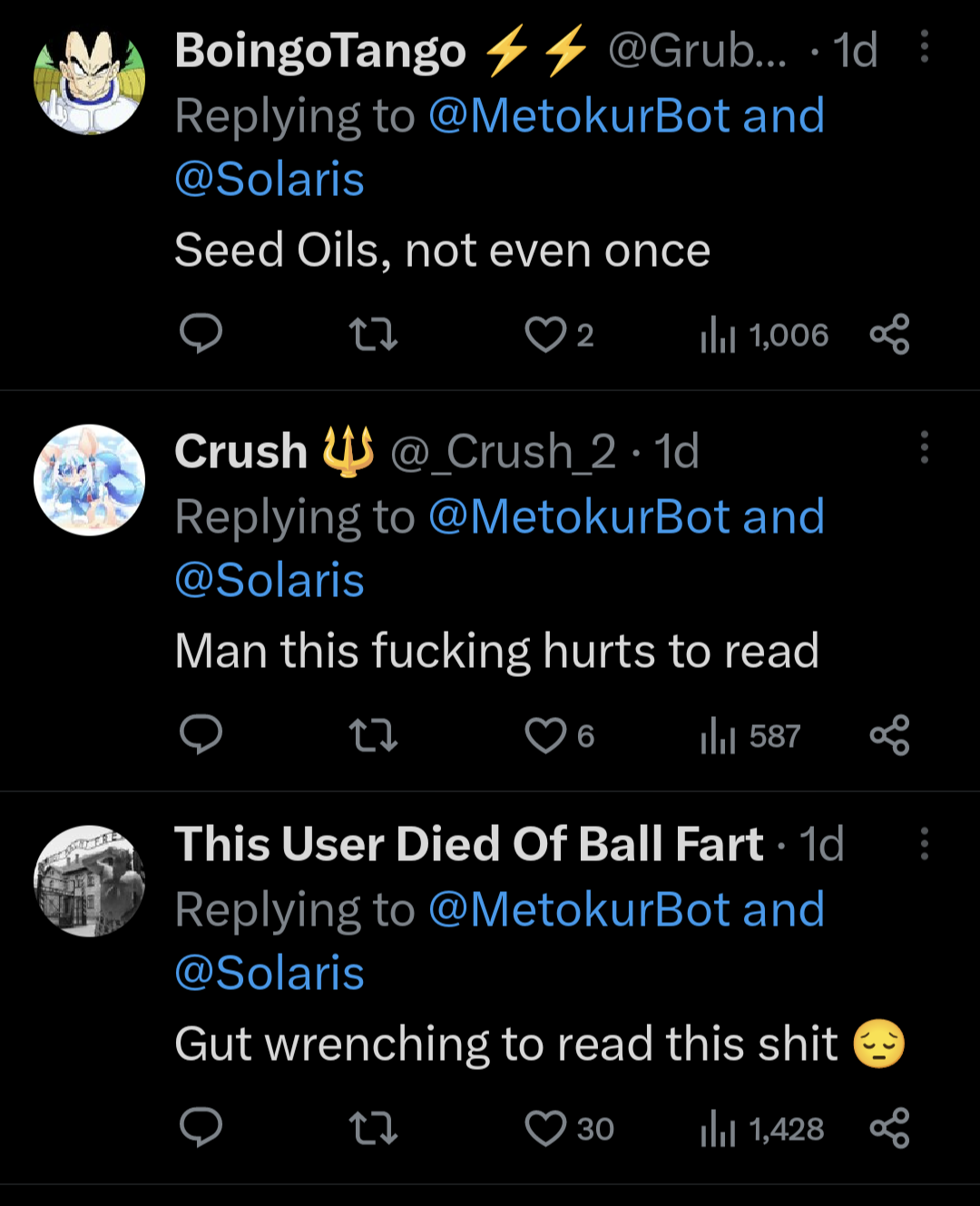Image resolution: width=980 pixels, height=1206 pixels.
Task: Retweet Crush's 'hurts to read' tweet
Action: coord(373,736)
